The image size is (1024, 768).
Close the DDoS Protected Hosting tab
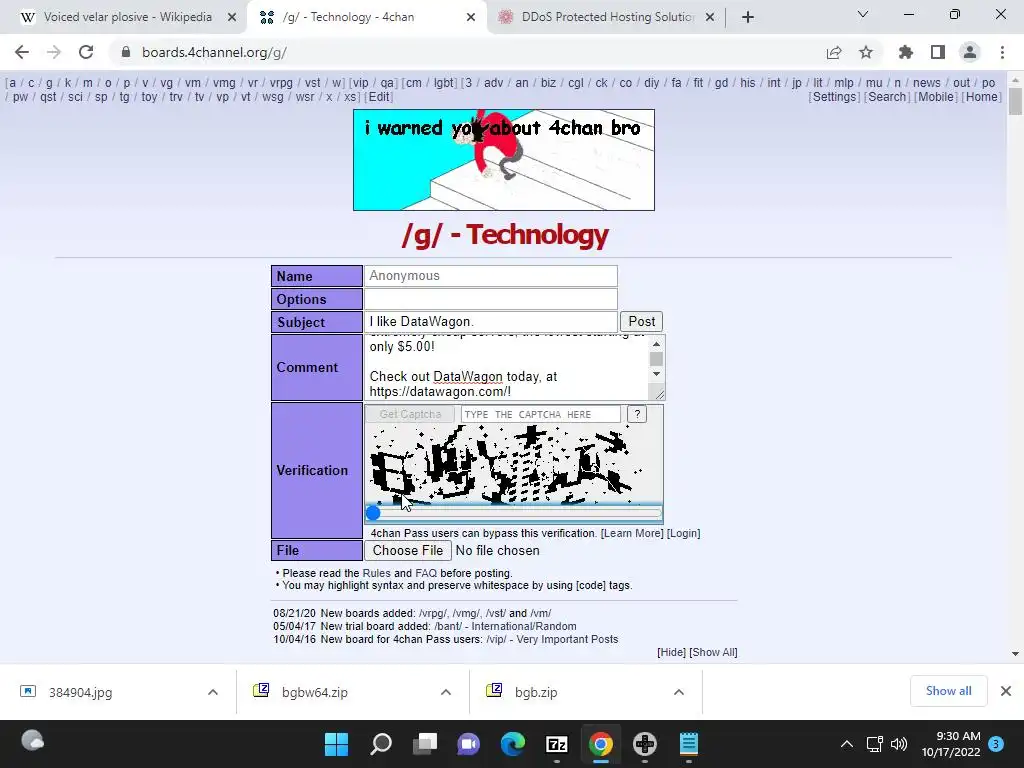tap(710, 18)
